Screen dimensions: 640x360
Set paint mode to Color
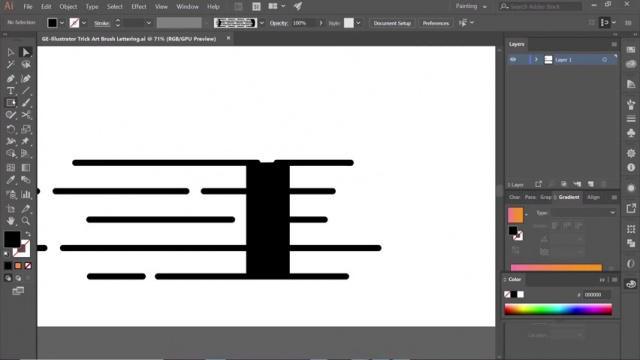pos(8,266)
